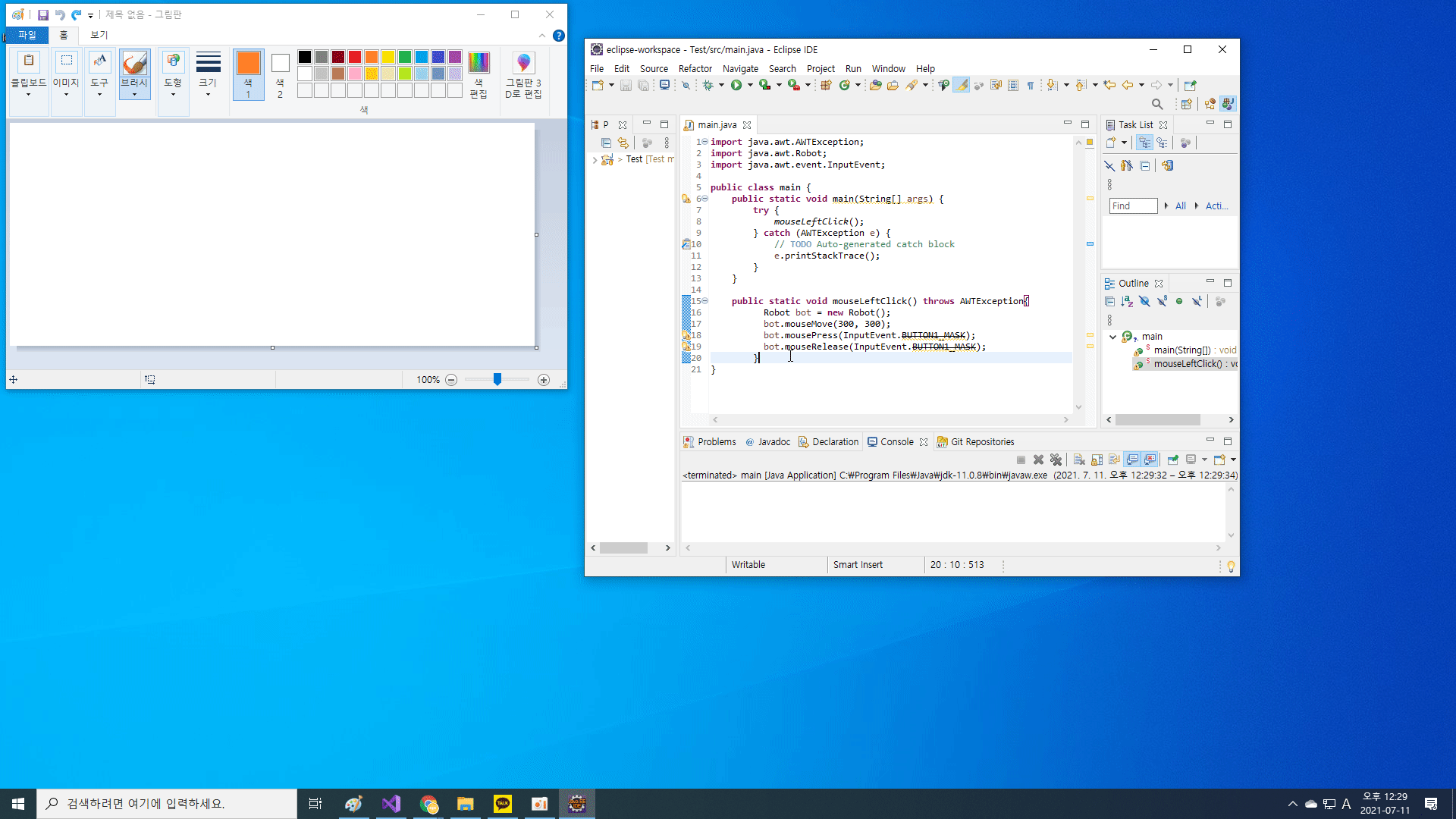Click the Edit Colors button in Paint
Viewport: 1456px width, 819px height.
coord(479,74)
